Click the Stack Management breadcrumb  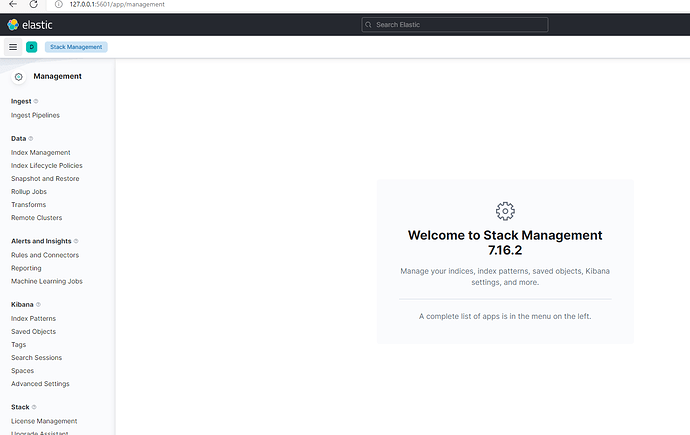(x=76, y=47)
